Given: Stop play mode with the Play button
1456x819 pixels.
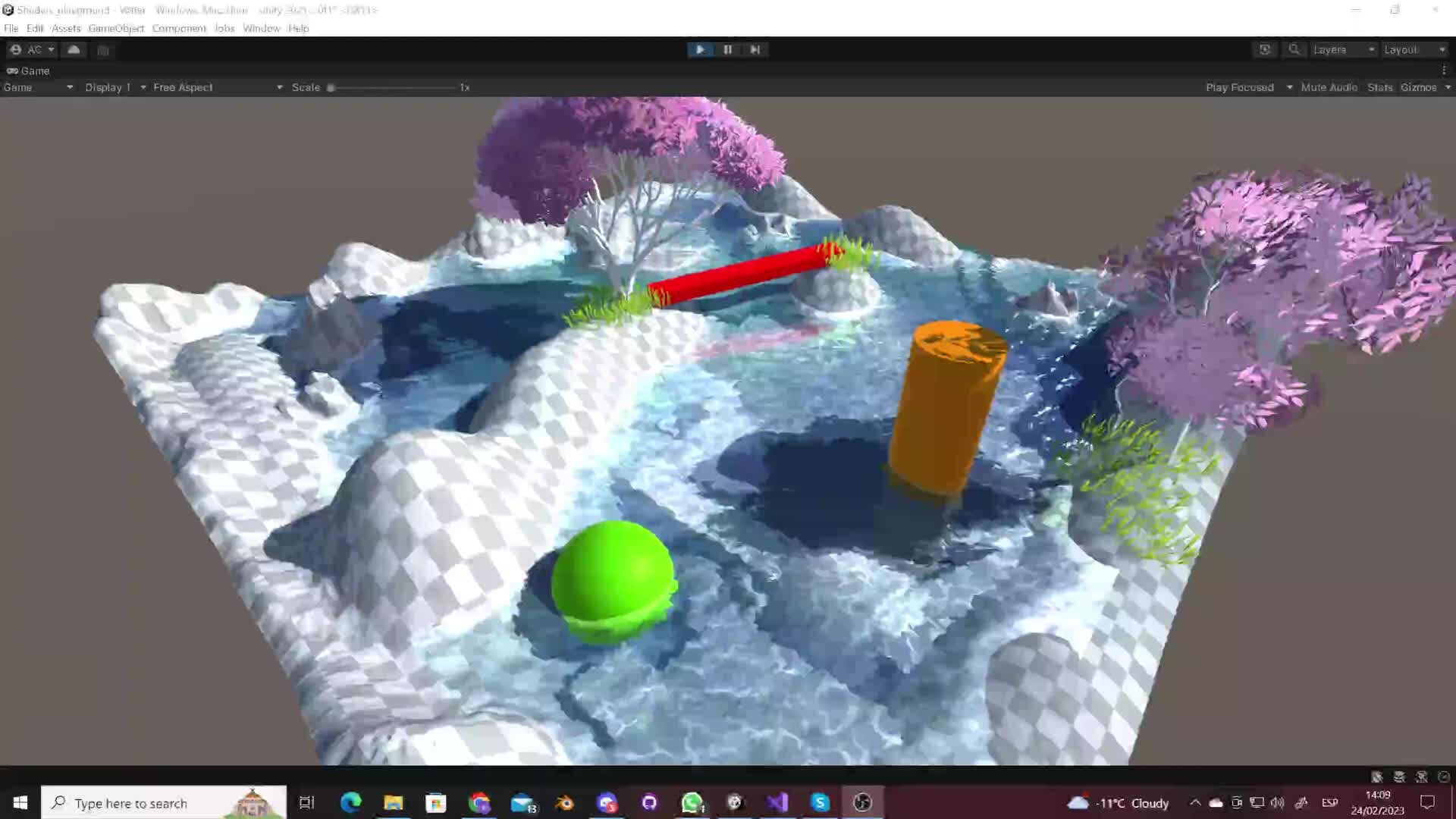Looking at the screenshot, I should [x=700, y=49].
